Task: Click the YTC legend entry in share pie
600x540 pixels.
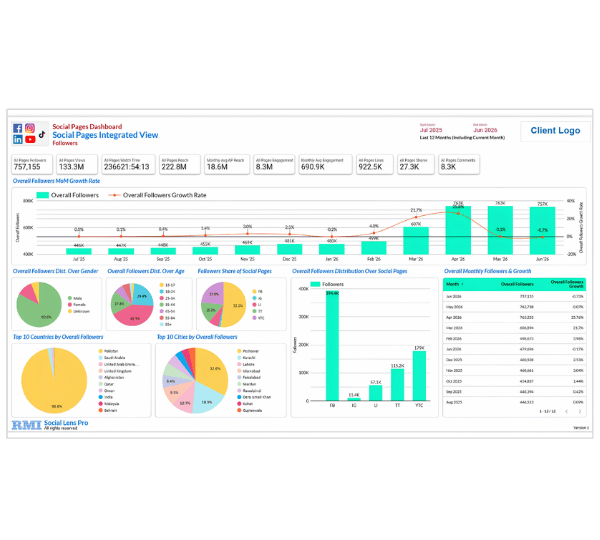Action: (x=258, y=318)
